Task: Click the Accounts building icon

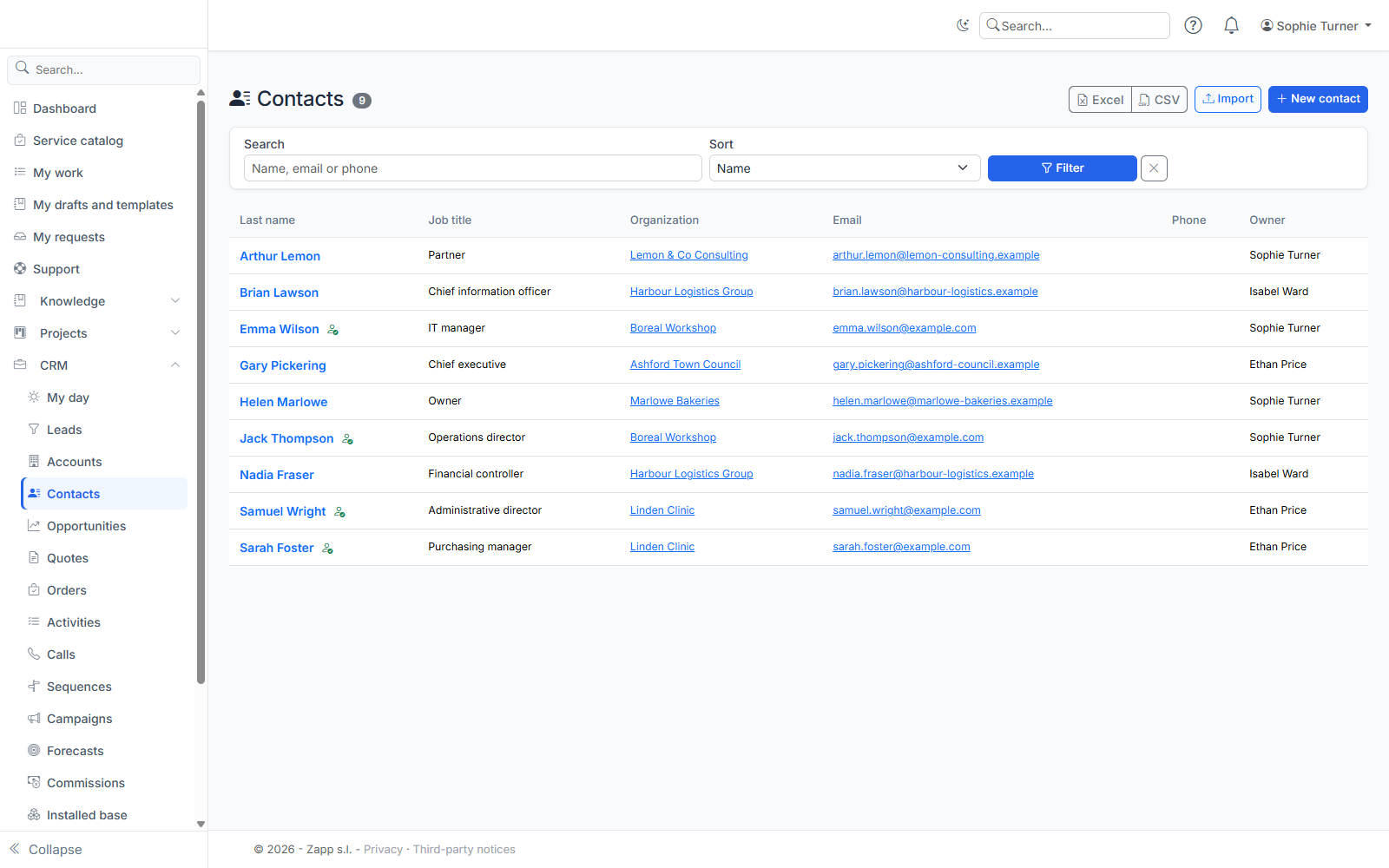Action: pyautogui.click(x=34, y=461)
